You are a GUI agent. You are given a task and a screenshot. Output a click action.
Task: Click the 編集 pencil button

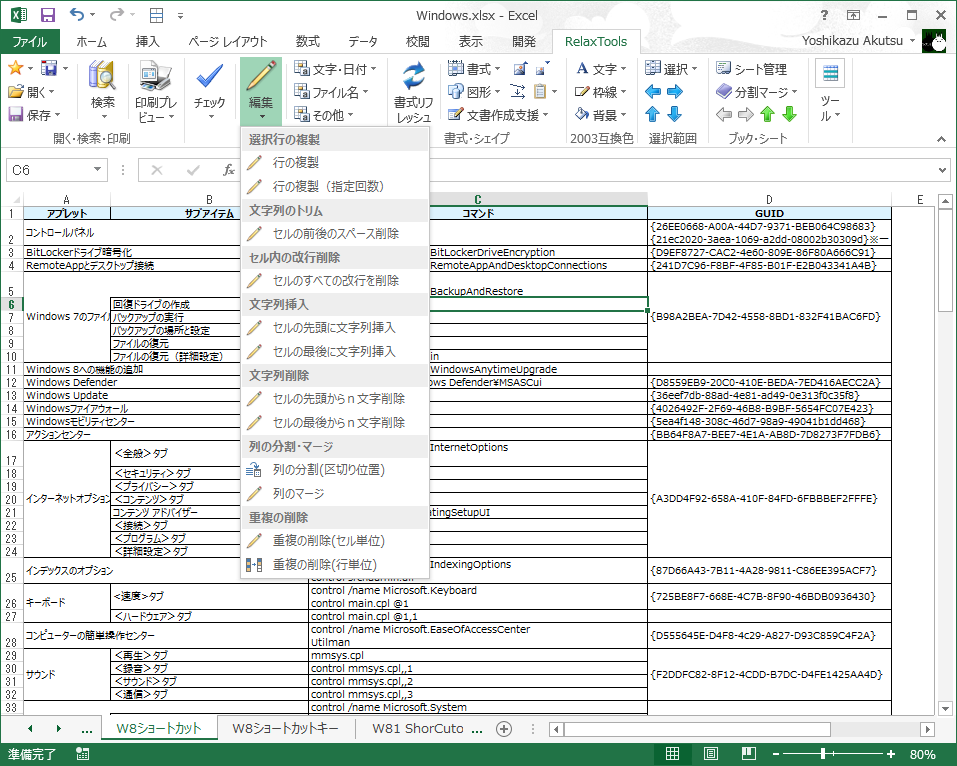[261, 90]
